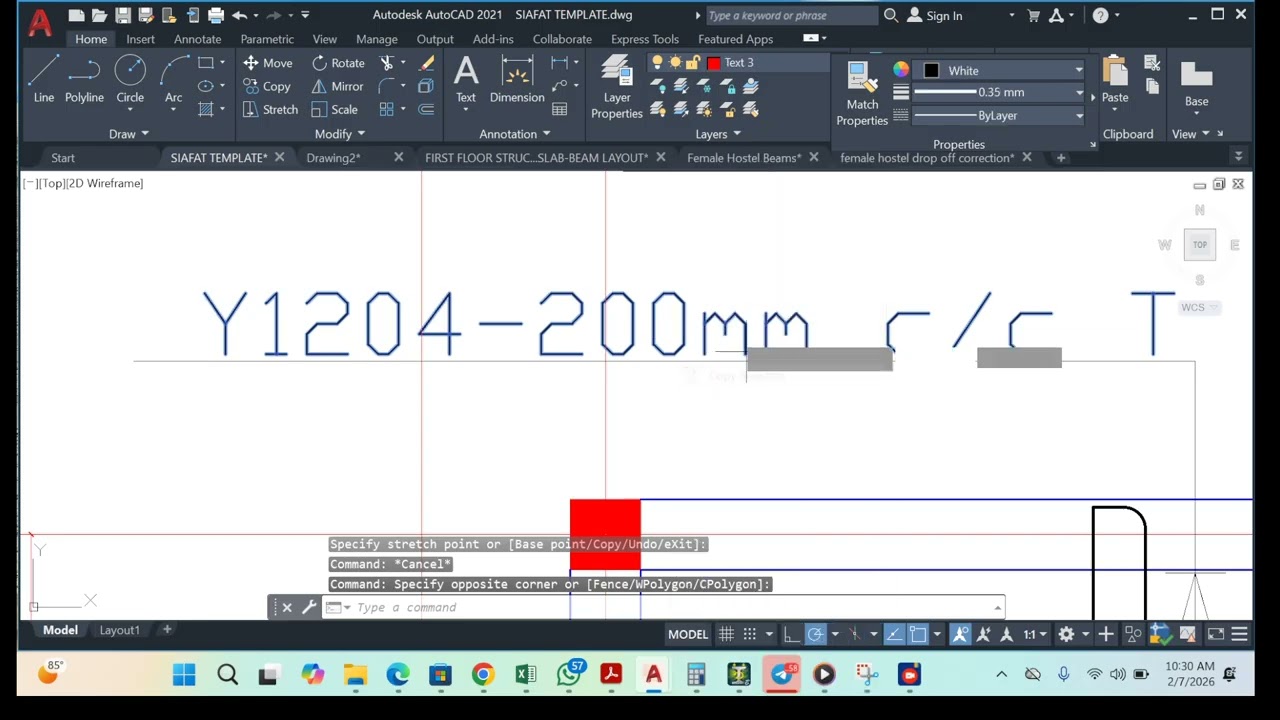Click the Open file folder icon
1280x720 pixels.
[99, 15]
